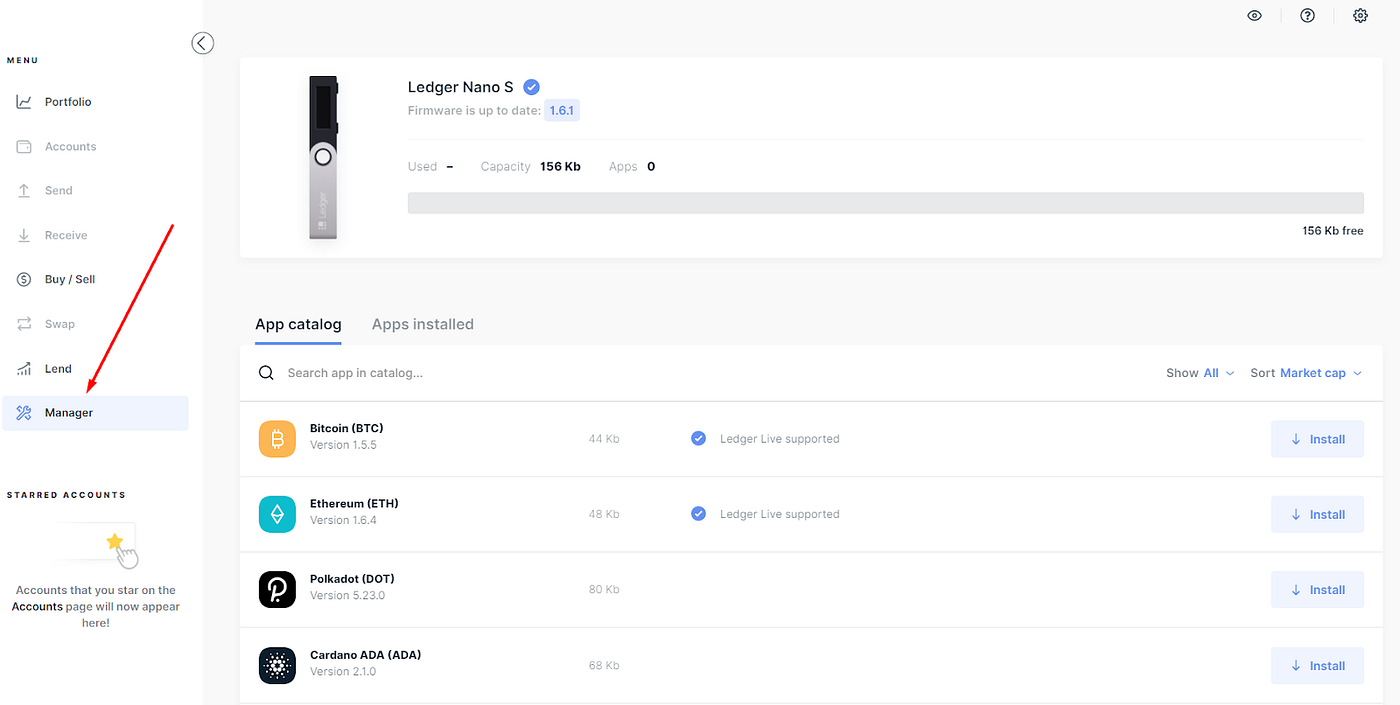Switch to the App catalog tab

298,325
